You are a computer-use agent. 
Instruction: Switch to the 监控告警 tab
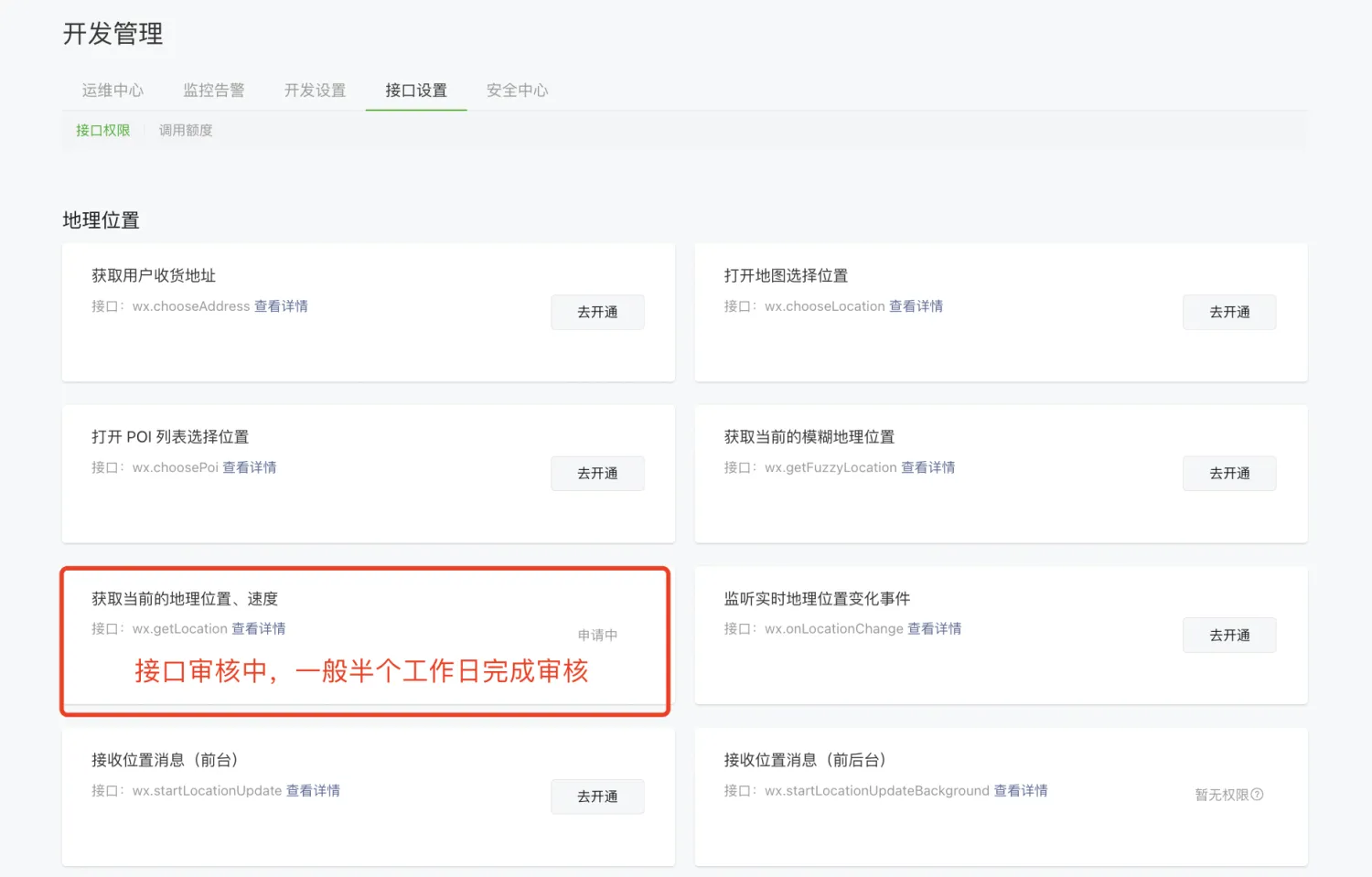click(x=214, y=91)
